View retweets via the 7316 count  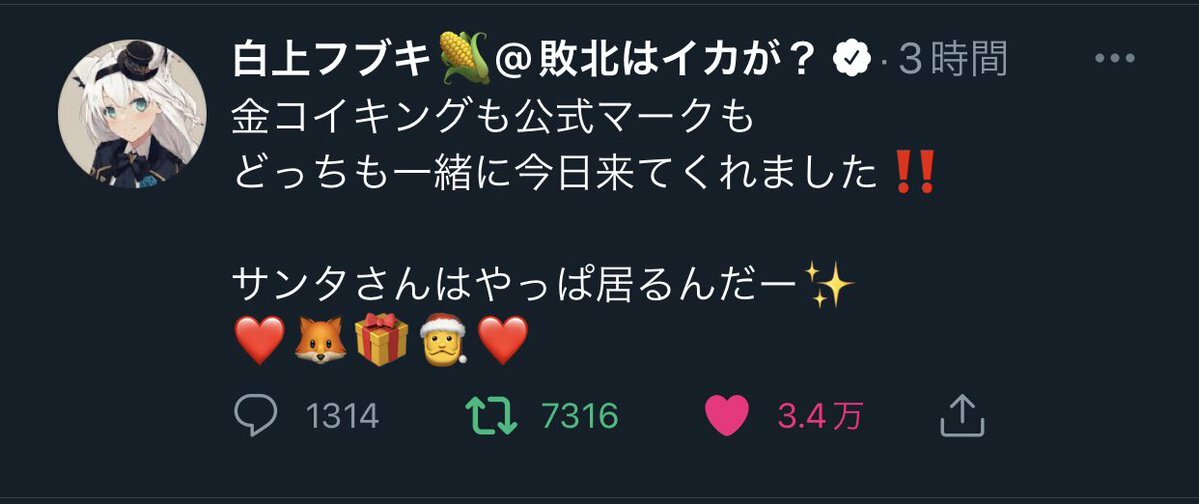580,417
